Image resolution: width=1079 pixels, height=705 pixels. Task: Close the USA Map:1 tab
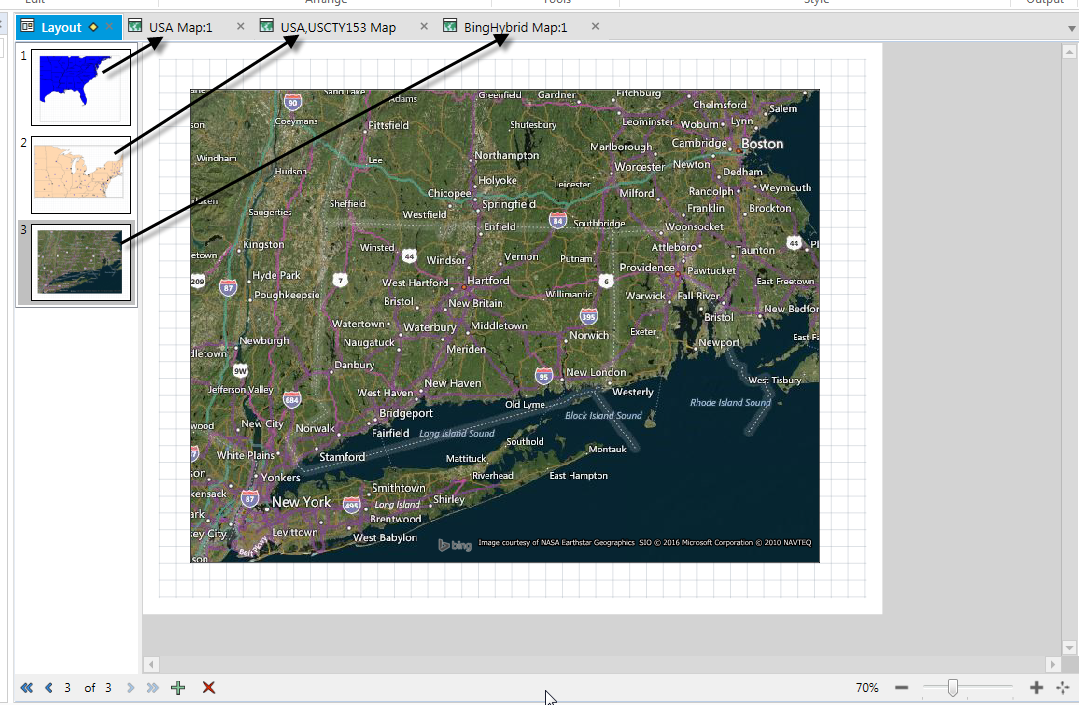[240, 26]
